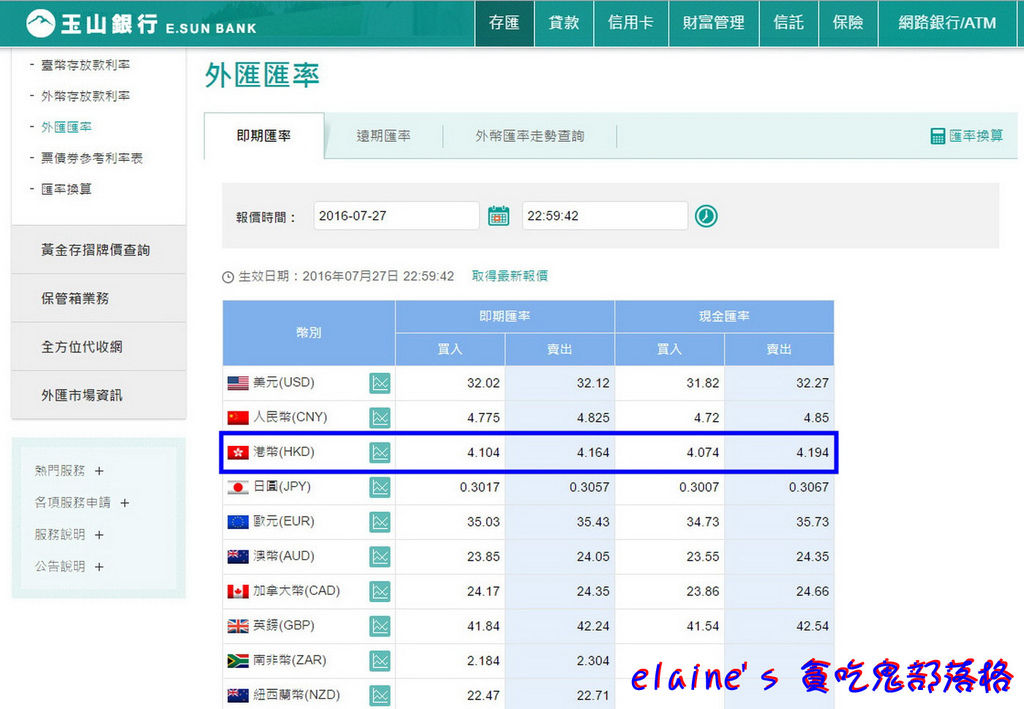Open 保管箱業務 sidebar section
The width and height of the screenshot is (1024, 709).
(99, 298)
